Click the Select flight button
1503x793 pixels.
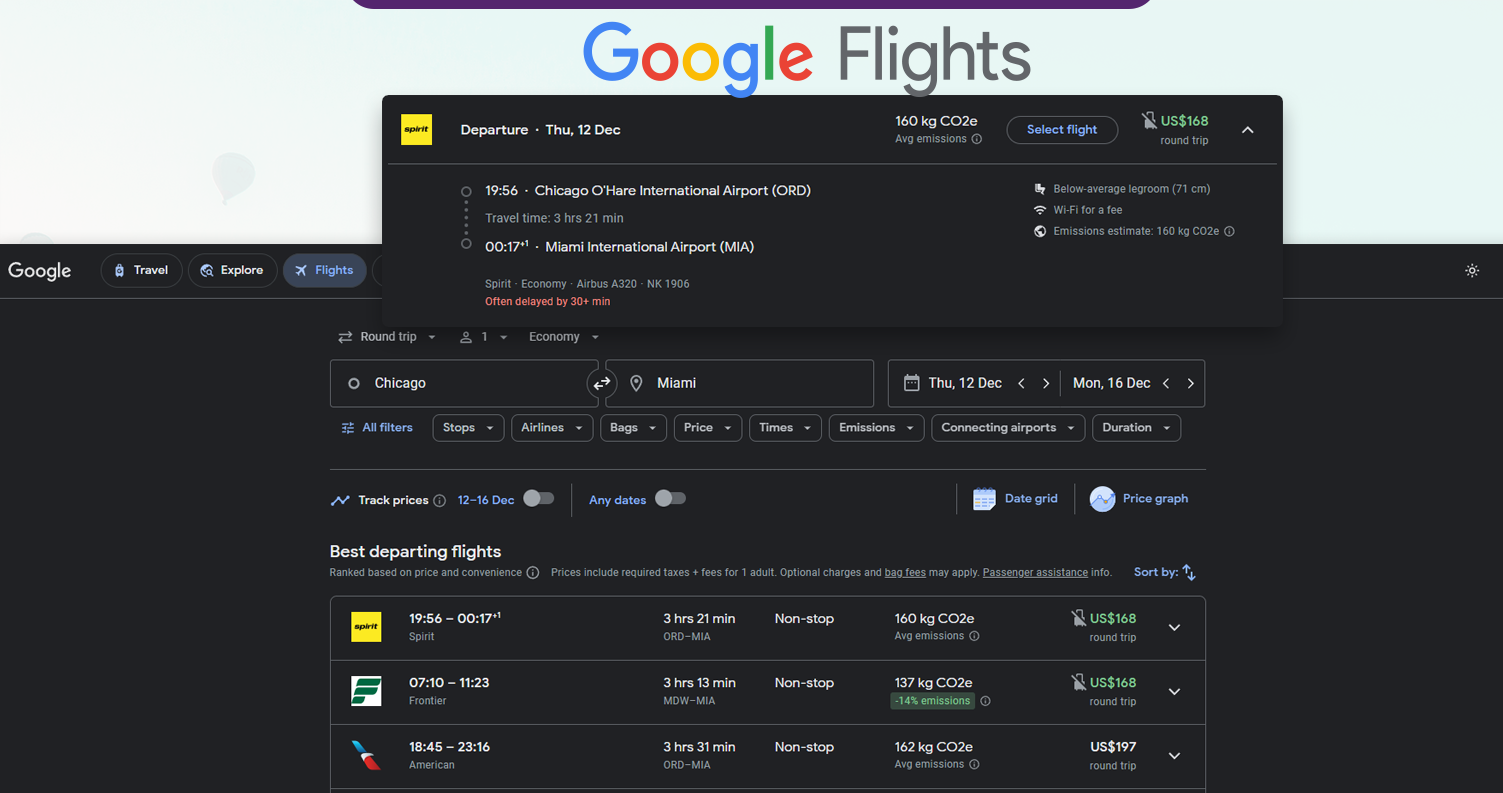point(1062,130)
